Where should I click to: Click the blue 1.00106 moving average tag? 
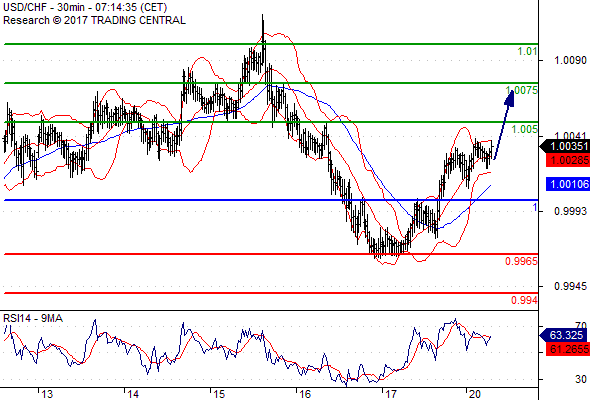point(568,184)
